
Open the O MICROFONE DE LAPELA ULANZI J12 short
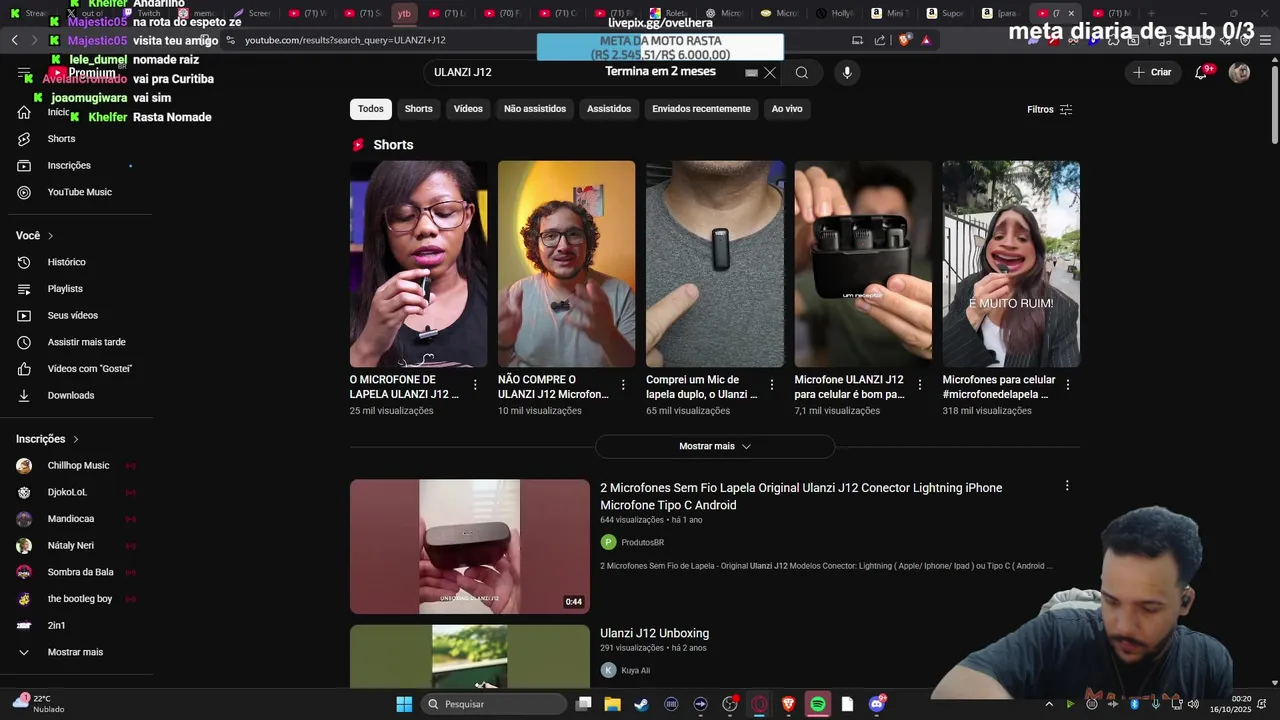click(418, 264)
